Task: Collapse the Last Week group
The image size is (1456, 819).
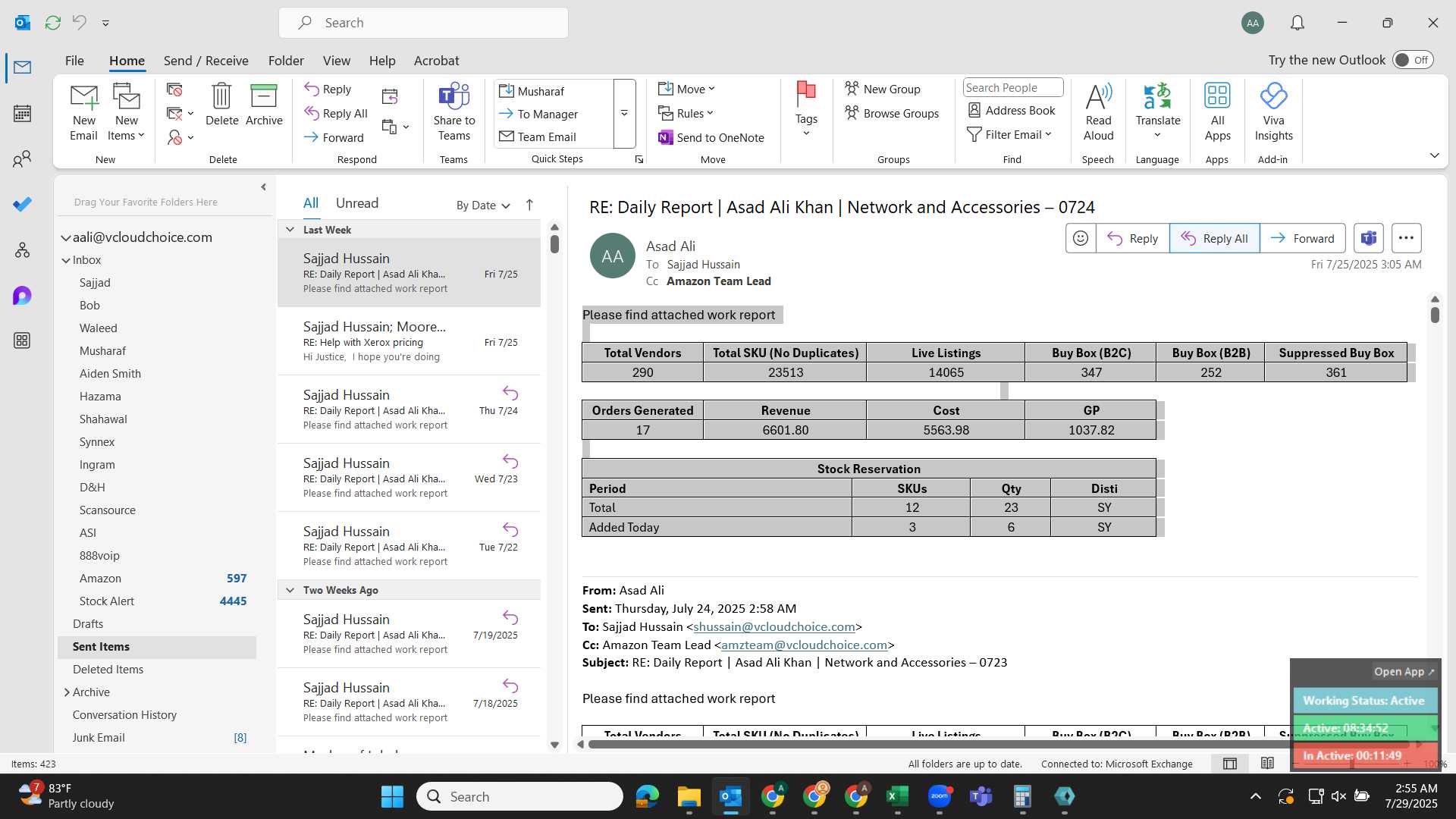Action: [x=290, y=230]
